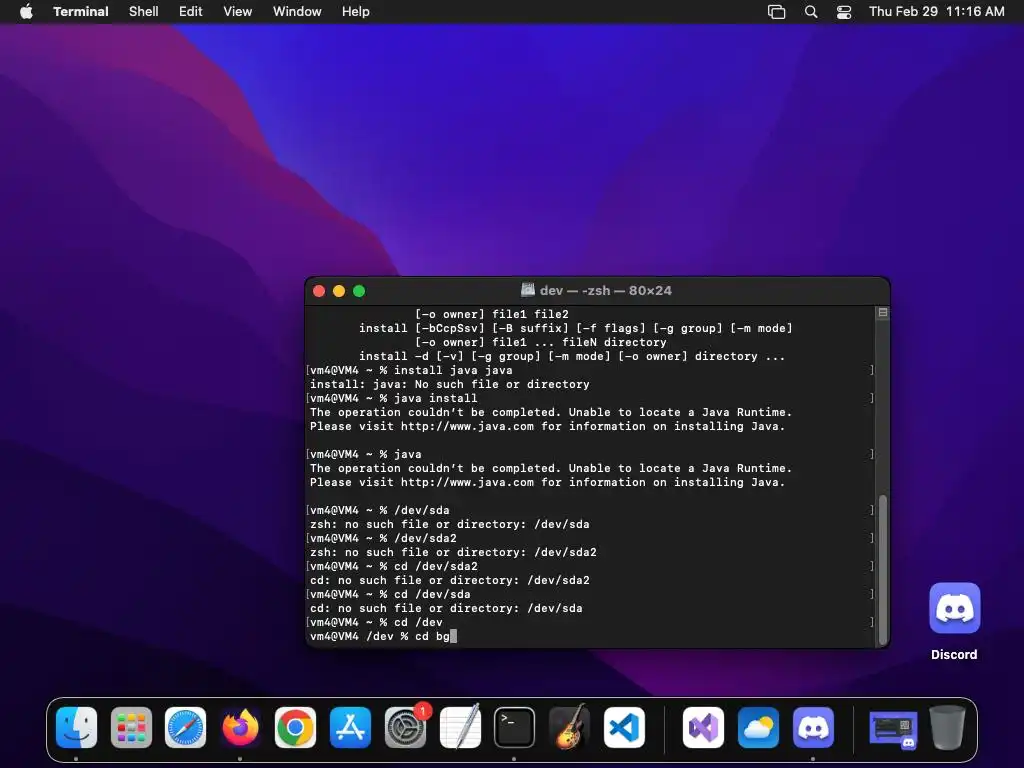Open Spotlight search in the menu bar
1024x768 pixels.
[x=810, y=12]
